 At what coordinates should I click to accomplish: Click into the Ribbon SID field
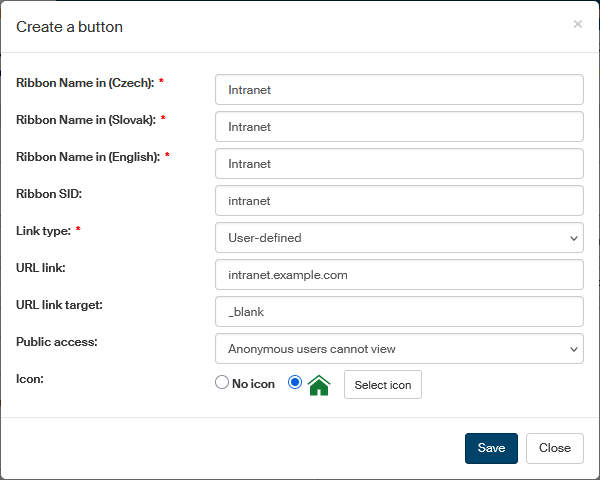pyautogui.click(x=399, y=201)
